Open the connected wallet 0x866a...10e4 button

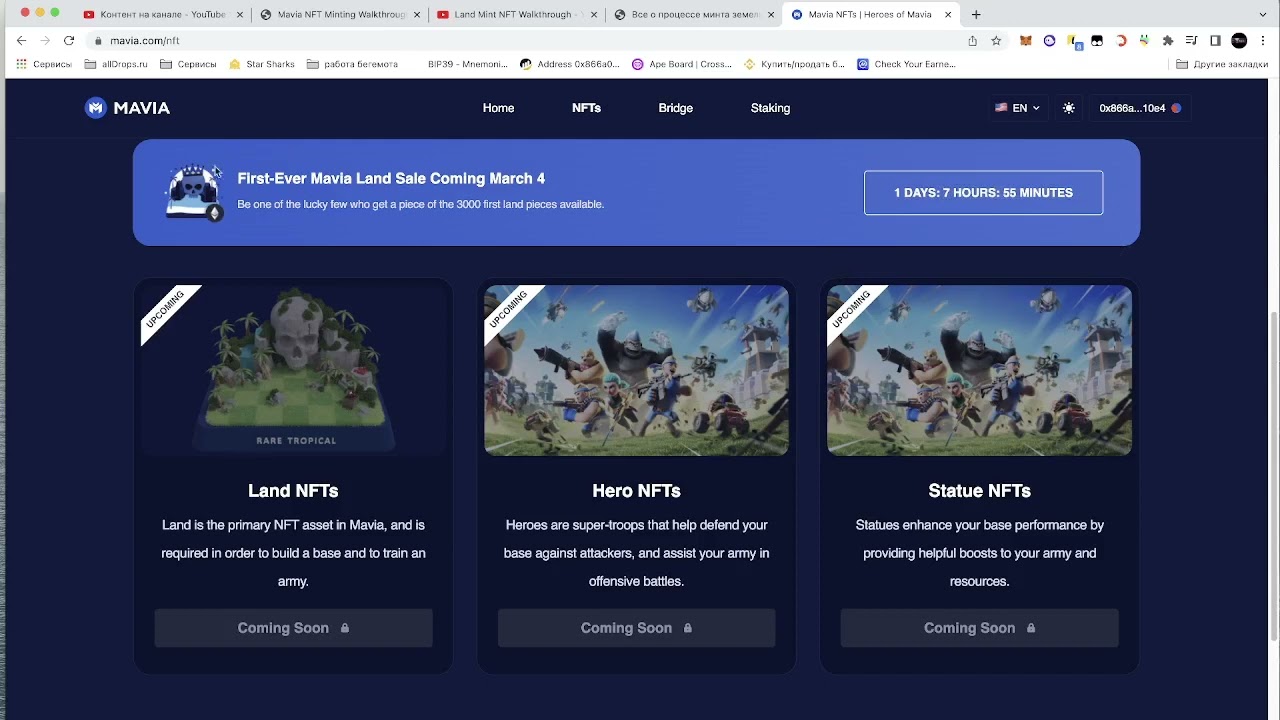(x=1140, y=108)
